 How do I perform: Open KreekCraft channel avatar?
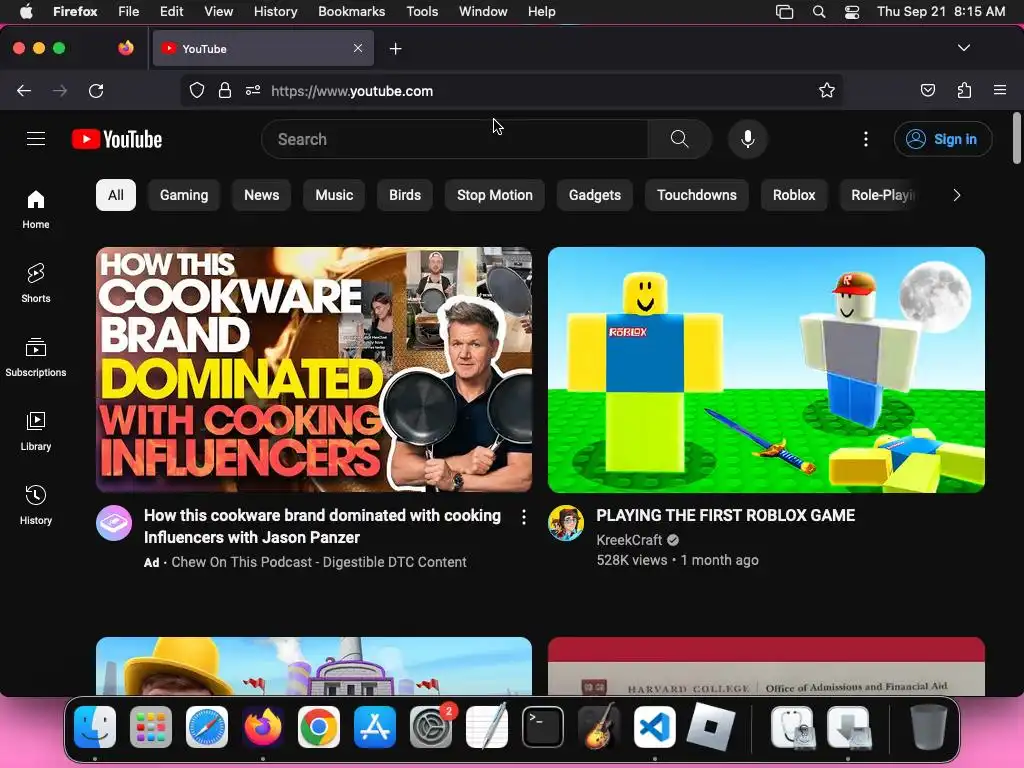click(x=566, y=522)
